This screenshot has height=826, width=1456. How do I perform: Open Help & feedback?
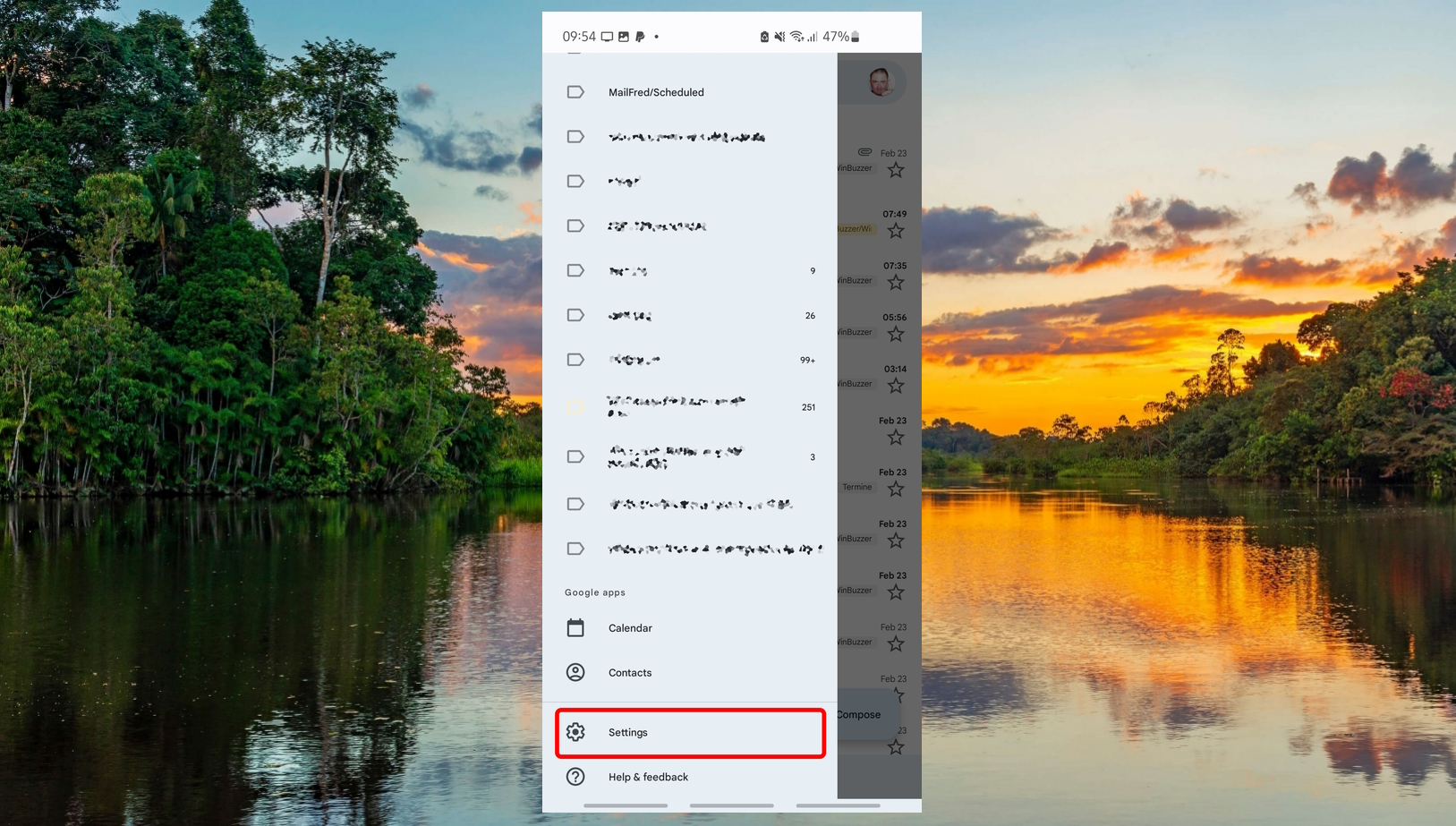pyautogui.click(x=690, y=777)
